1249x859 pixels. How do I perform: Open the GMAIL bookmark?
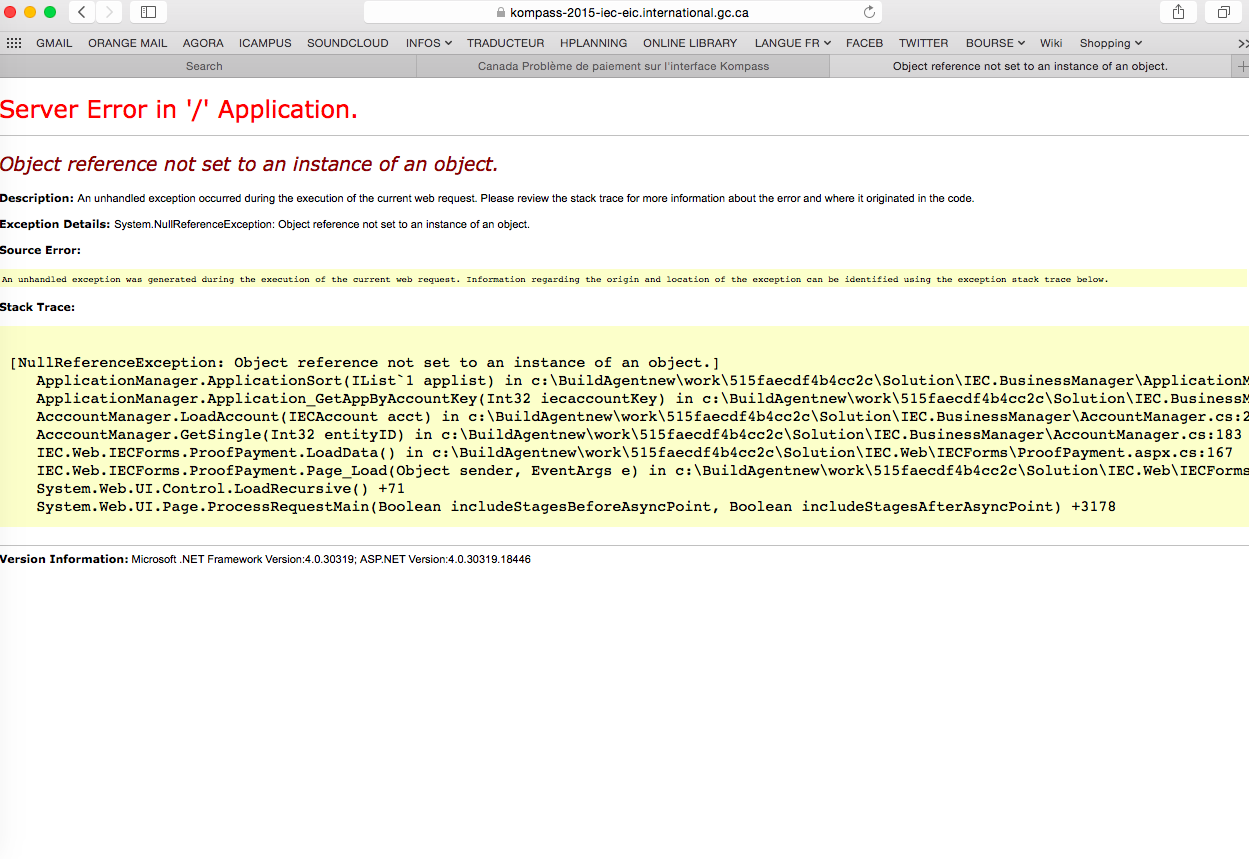54,43
